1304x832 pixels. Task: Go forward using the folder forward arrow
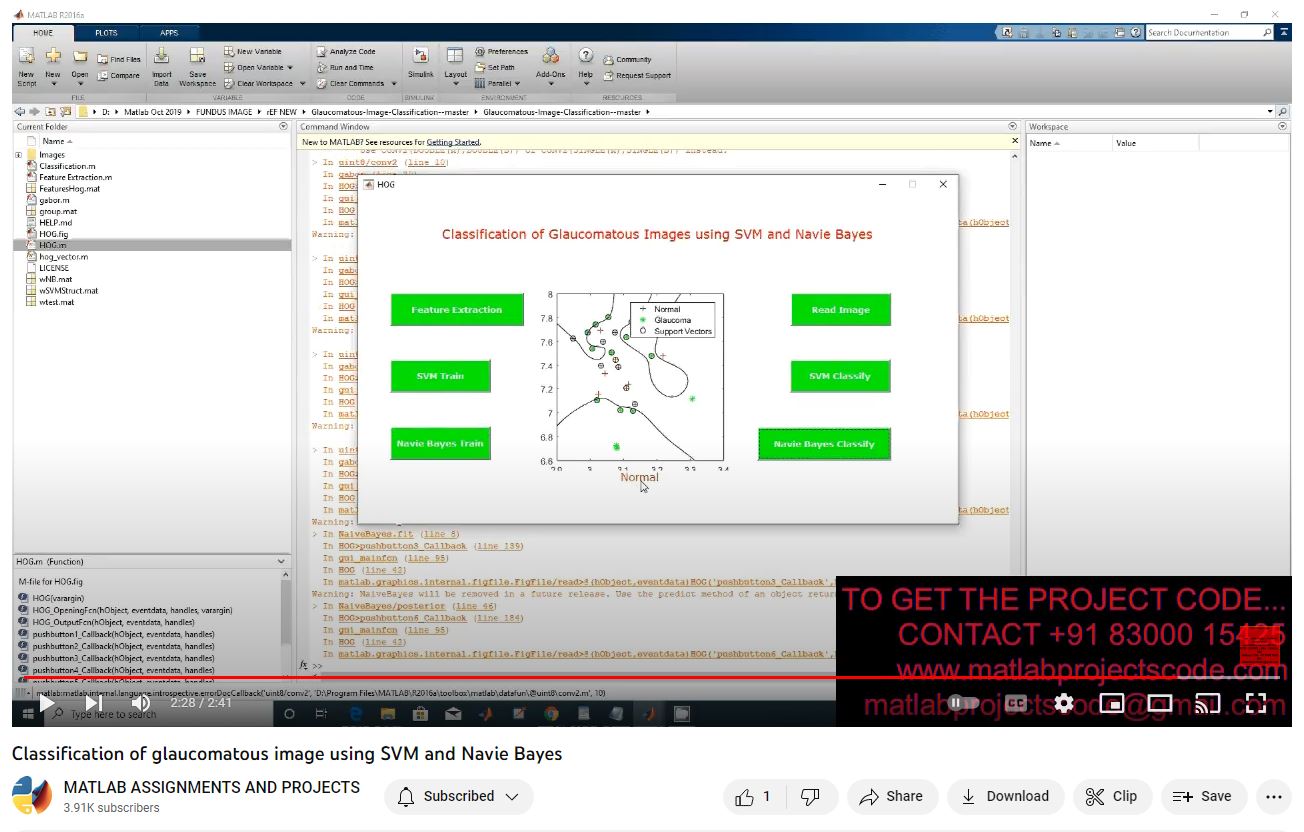[x=34, y=112]
